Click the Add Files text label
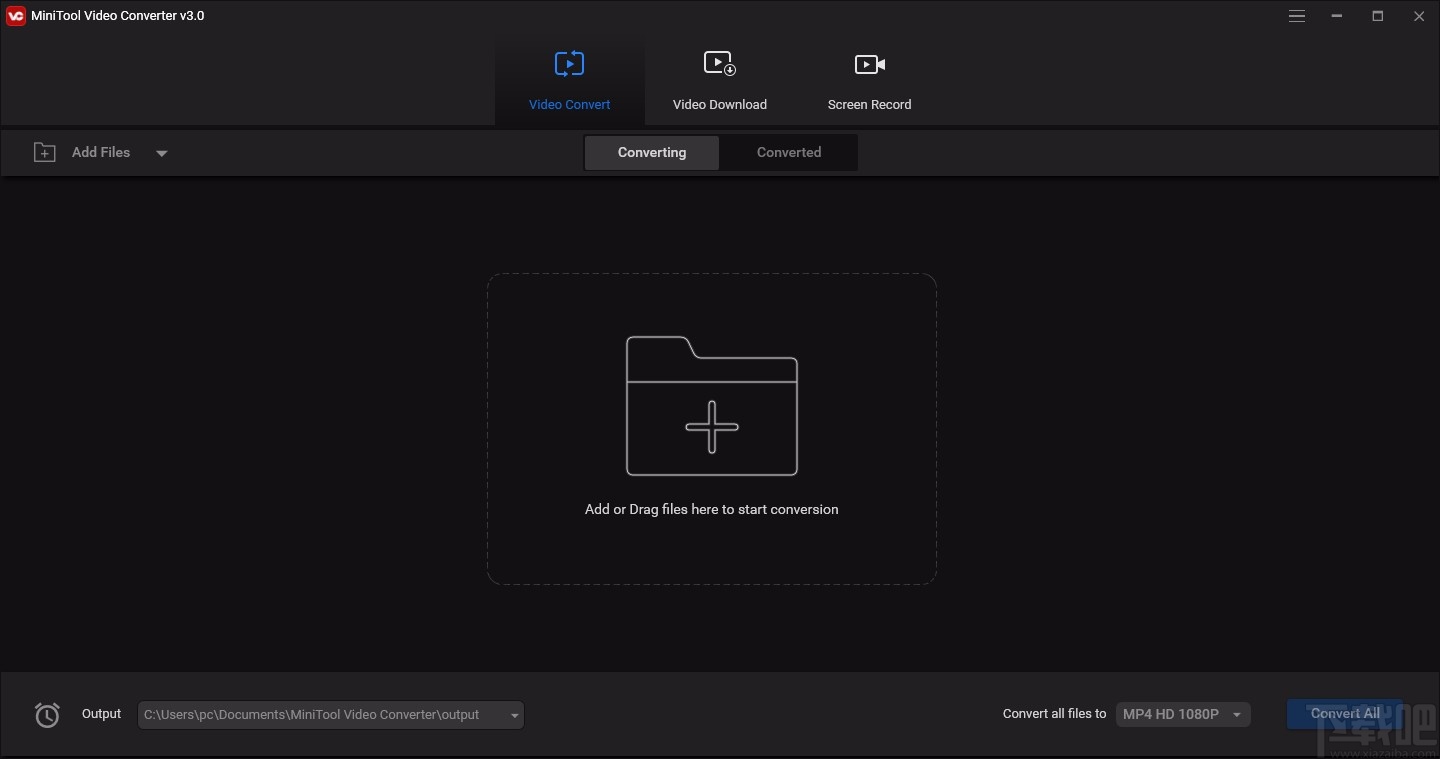The height and width of the screenshot is (759, 1440). coord(100,152)
